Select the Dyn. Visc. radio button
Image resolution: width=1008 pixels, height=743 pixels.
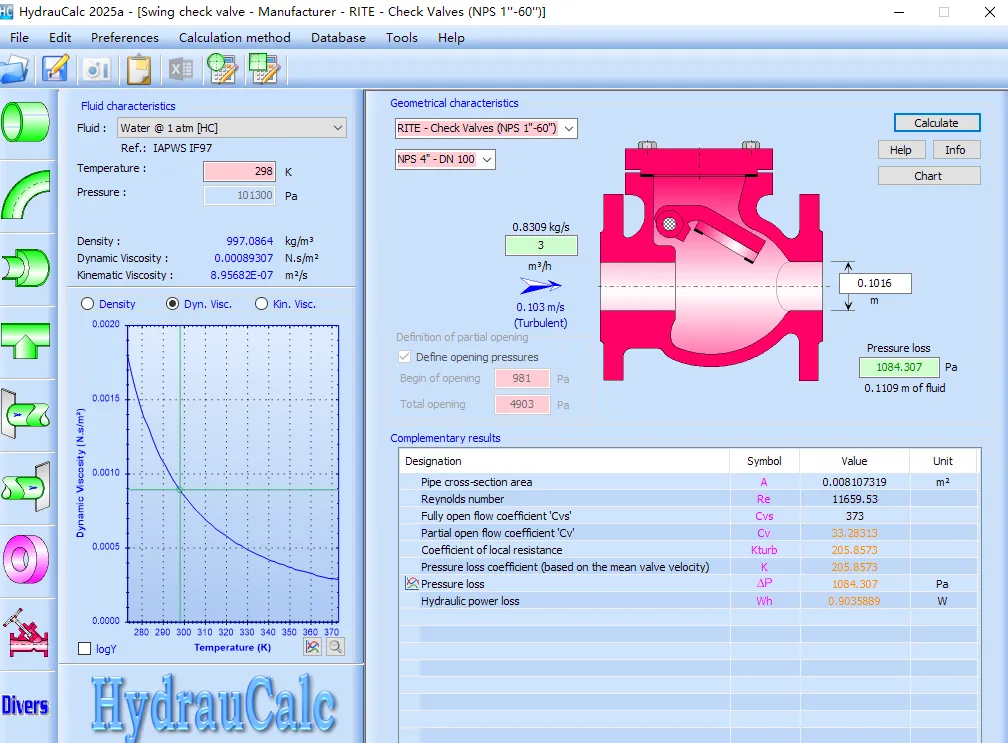172,304
